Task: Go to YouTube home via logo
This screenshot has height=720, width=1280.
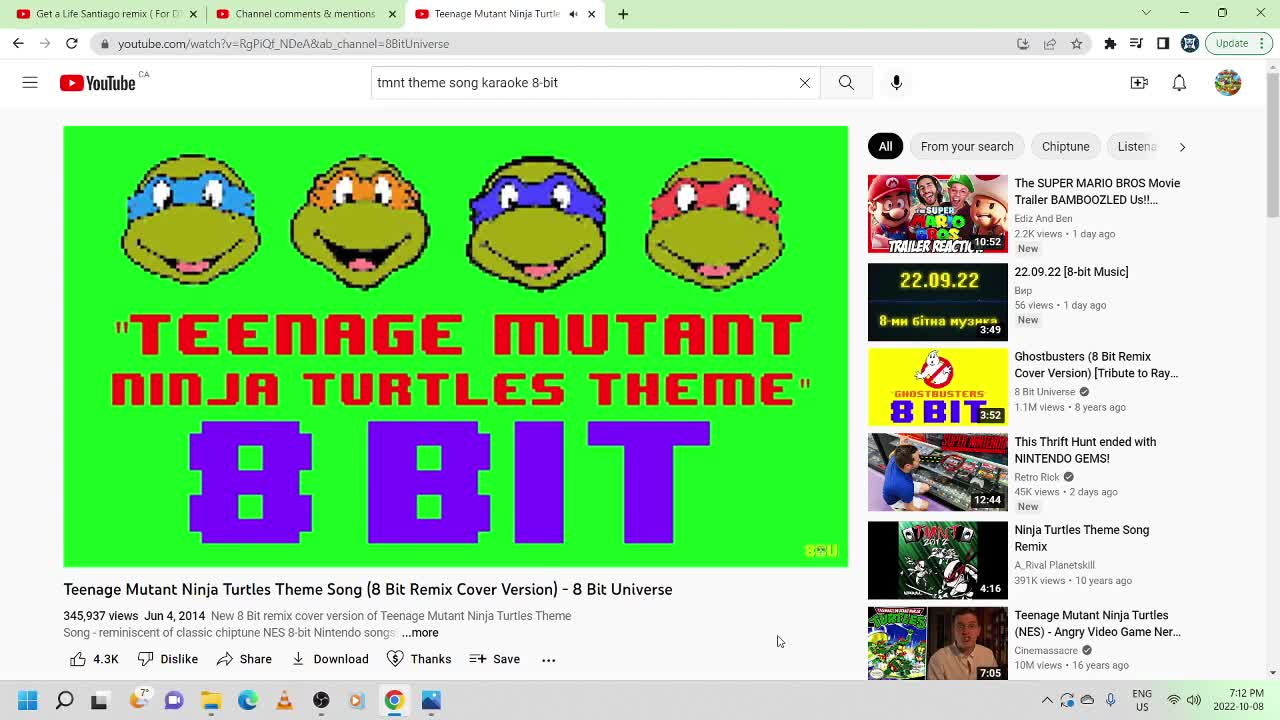Action: (97, 83)
